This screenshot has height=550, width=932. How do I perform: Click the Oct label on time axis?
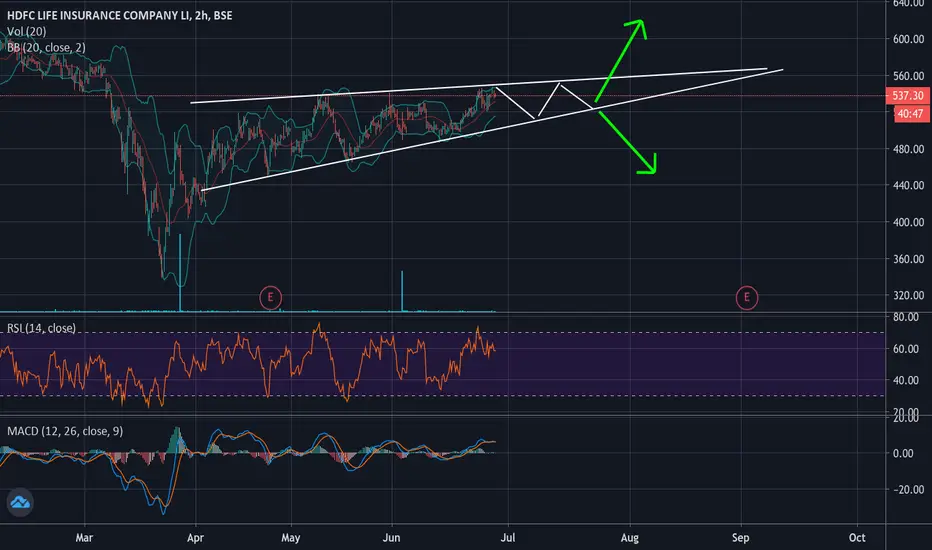point(857,538)
